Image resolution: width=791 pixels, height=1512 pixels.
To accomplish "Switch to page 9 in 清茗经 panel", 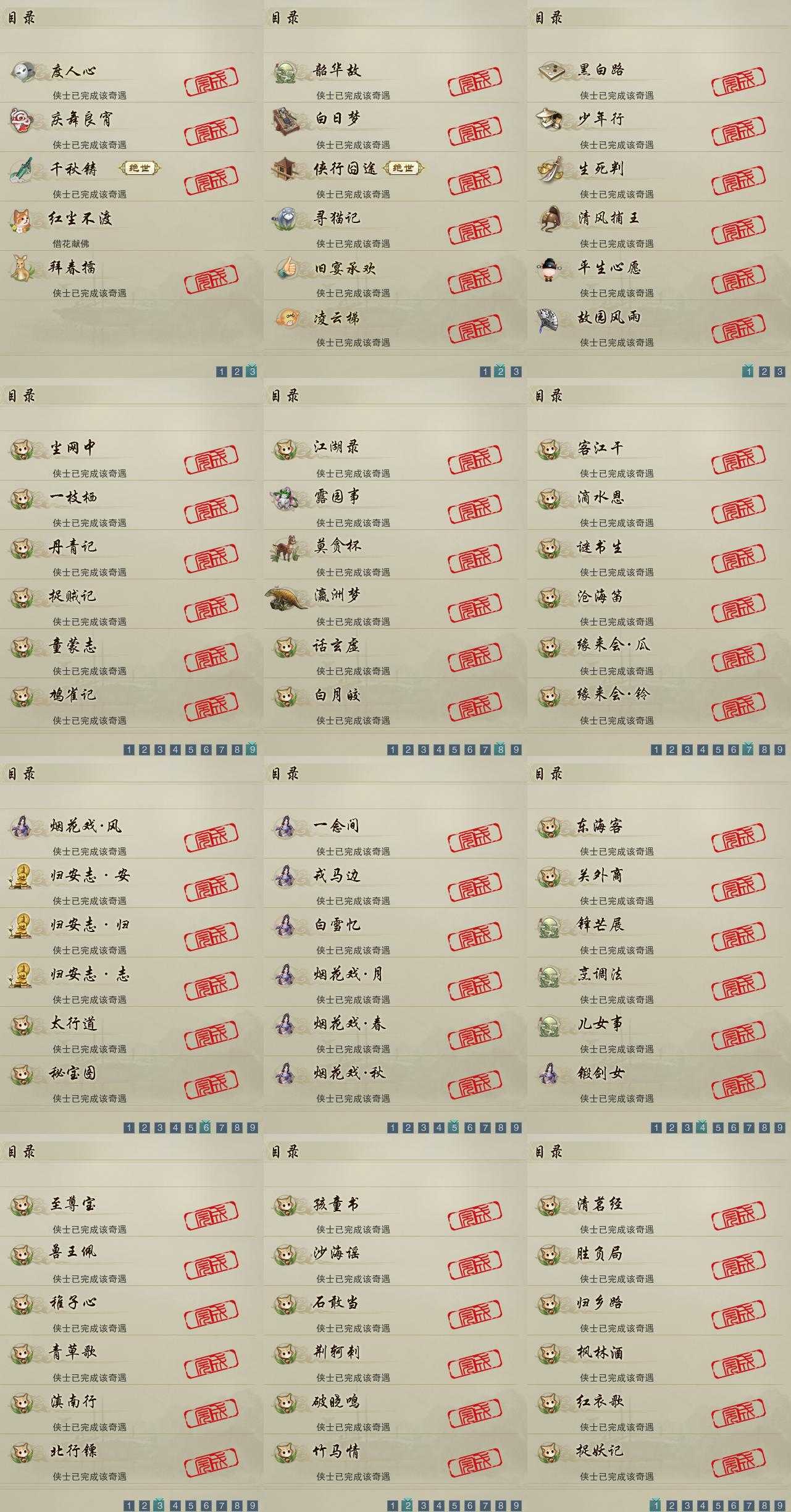I will pyautogui.click(x=780, y=1505).
